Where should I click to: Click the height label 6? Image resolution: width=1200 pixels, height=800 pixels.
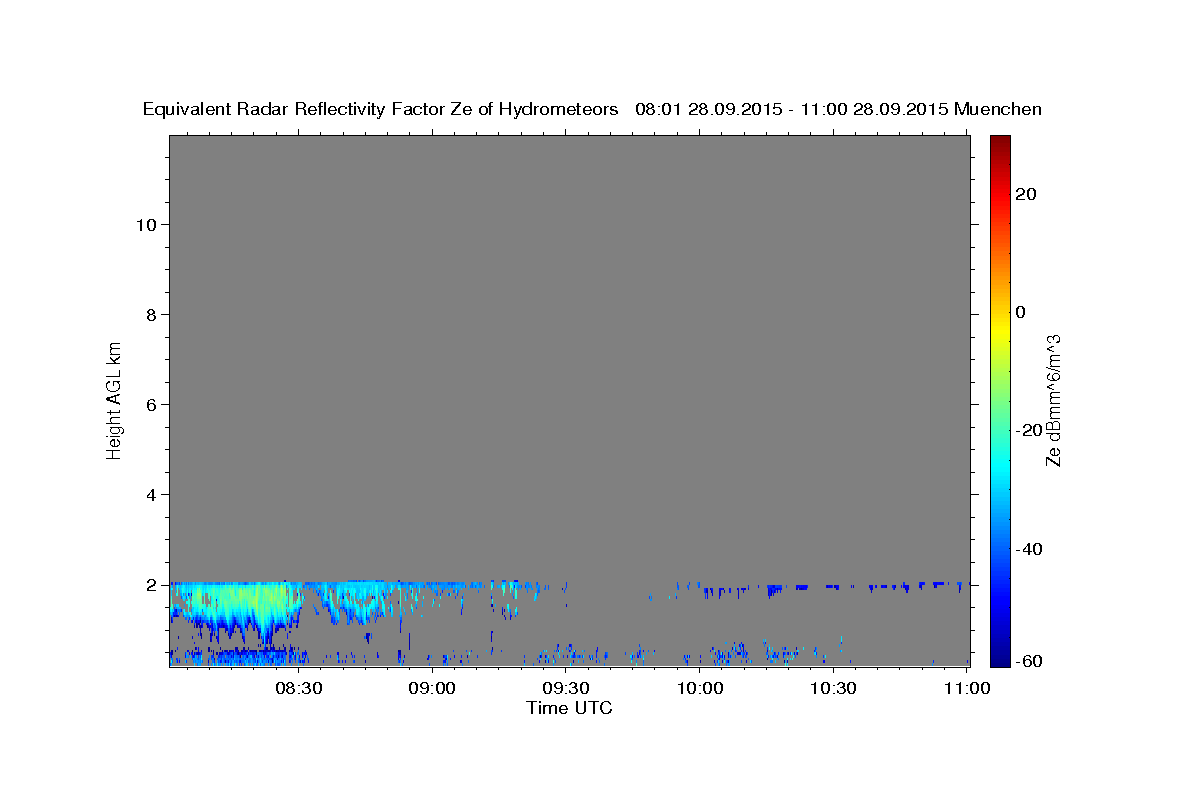pos(150,405)
